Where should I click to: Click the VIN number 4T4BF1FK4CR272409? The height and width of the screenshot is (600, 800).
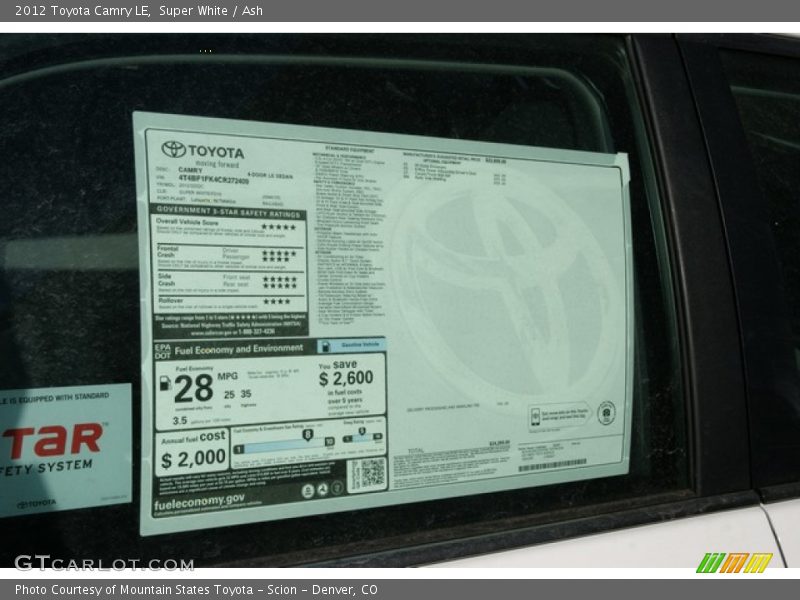click(x=213, y=179)
